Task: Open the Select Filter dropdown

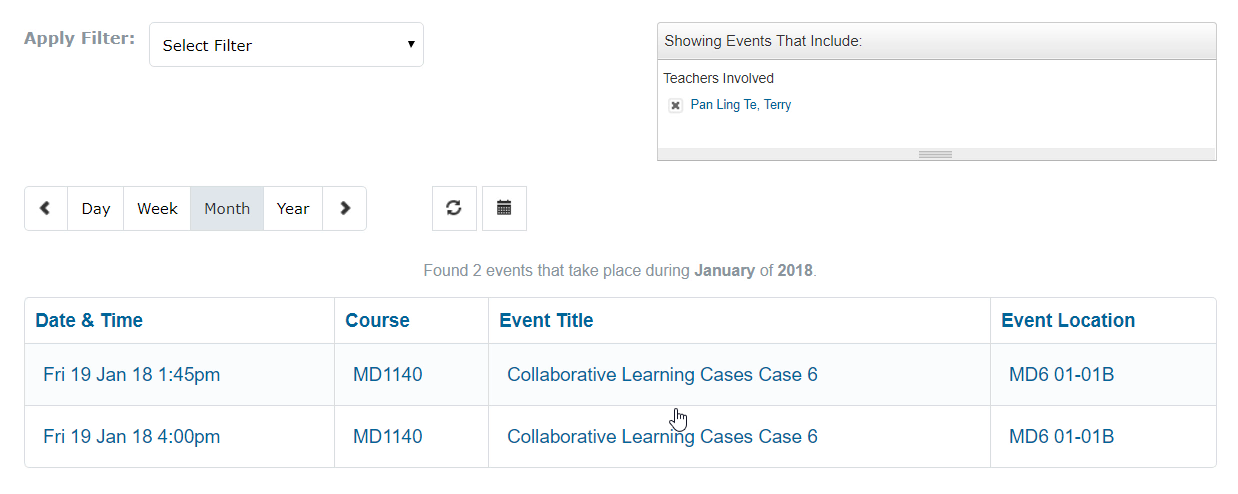Action: (286, 45)
